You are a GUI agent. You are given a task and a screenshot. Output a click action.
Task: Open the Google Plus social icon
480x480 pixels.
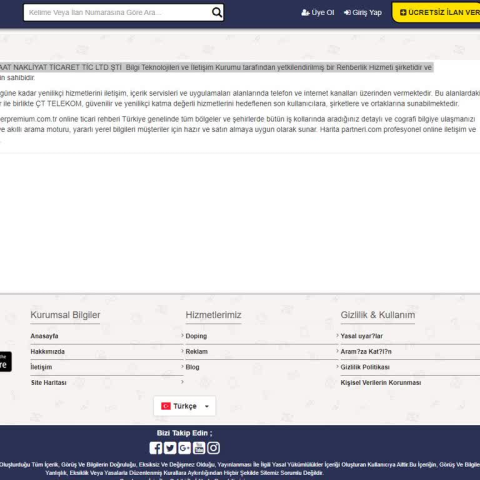[184, 448]
